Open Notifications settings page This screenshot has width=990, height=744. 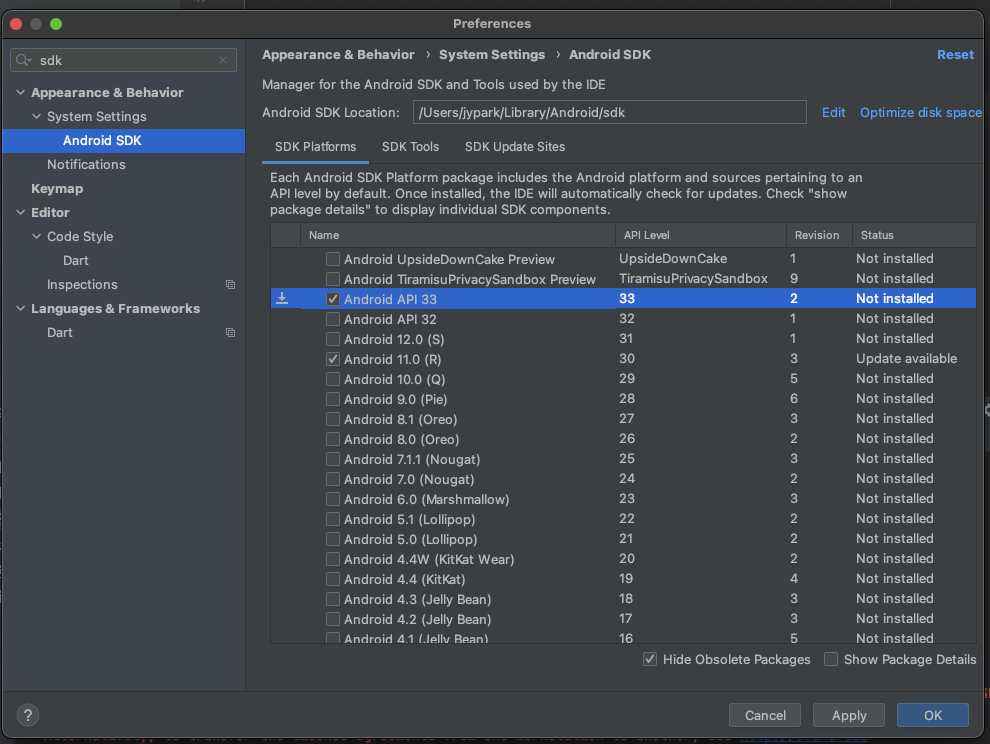pos(86,164)
